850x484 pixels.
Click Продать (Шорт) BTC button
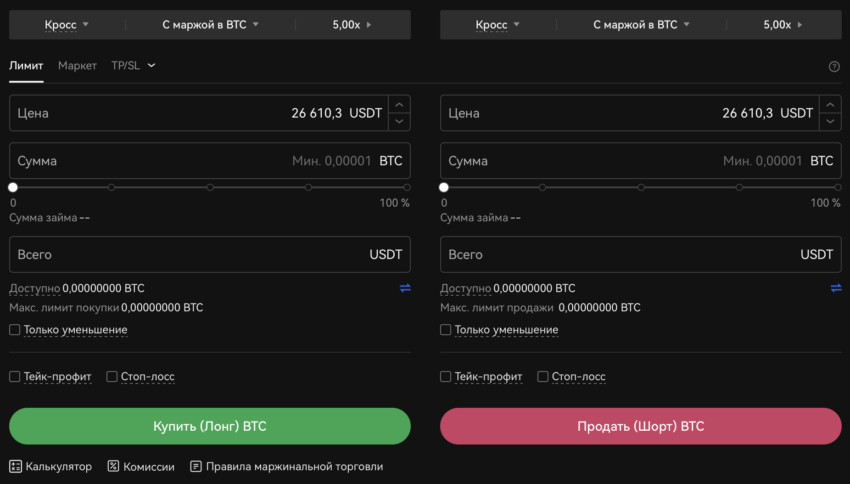click(641, 426)
